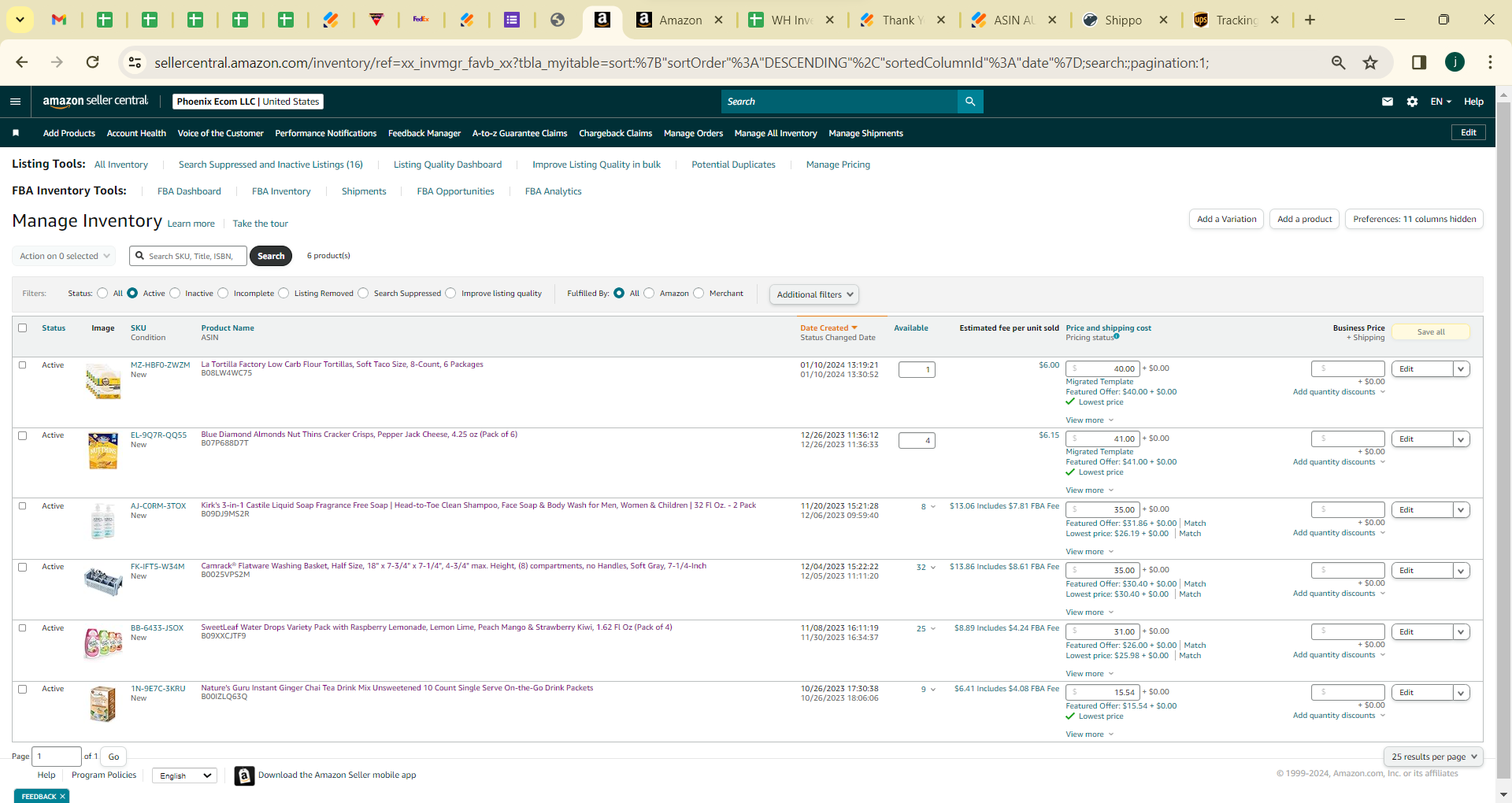Open the settings gear icon
This screenshot has width=1512, height=803.
click(1412, 102)
